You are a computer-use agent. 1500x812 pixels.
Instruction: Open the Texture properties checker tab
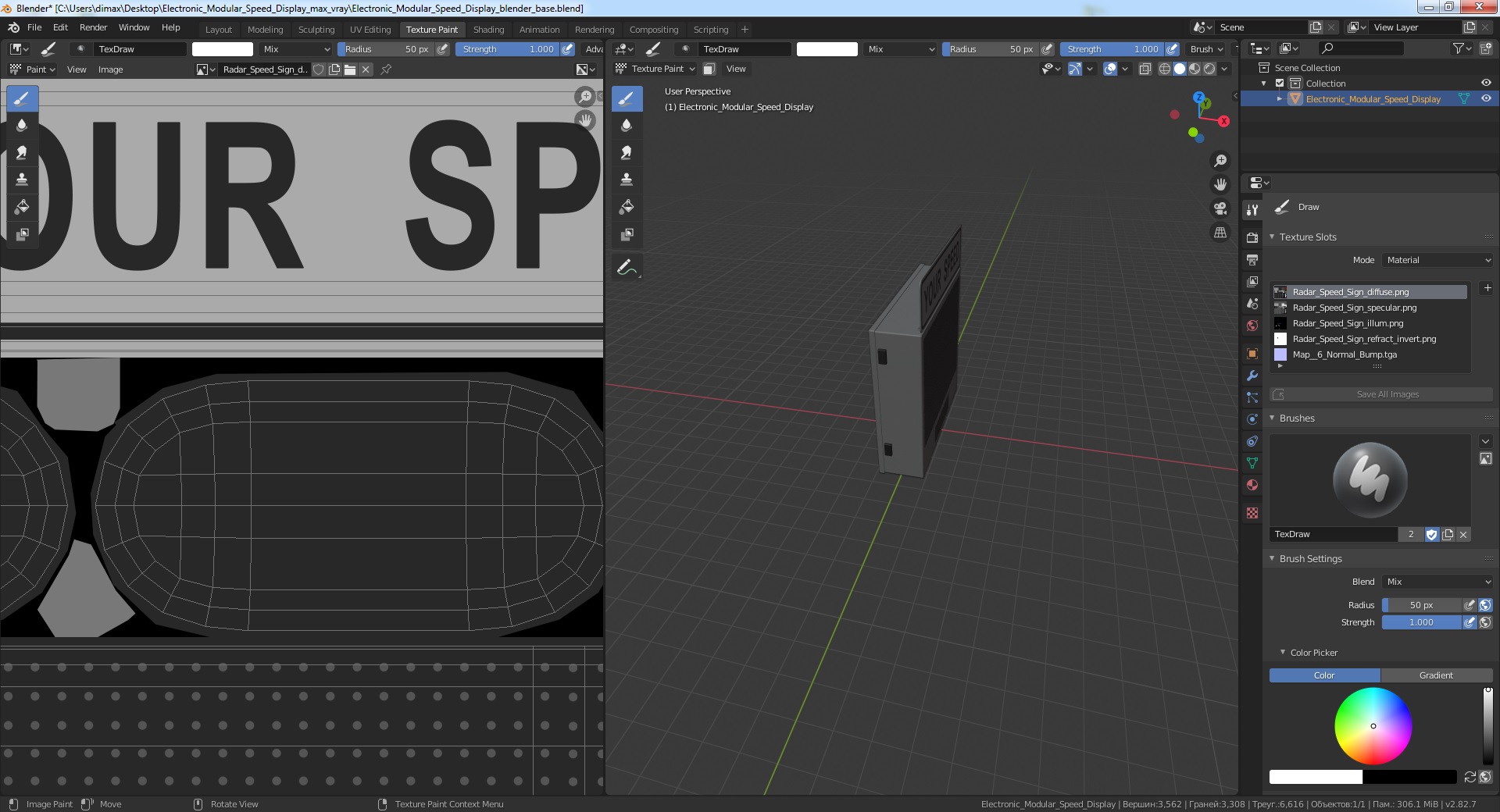1252,513
